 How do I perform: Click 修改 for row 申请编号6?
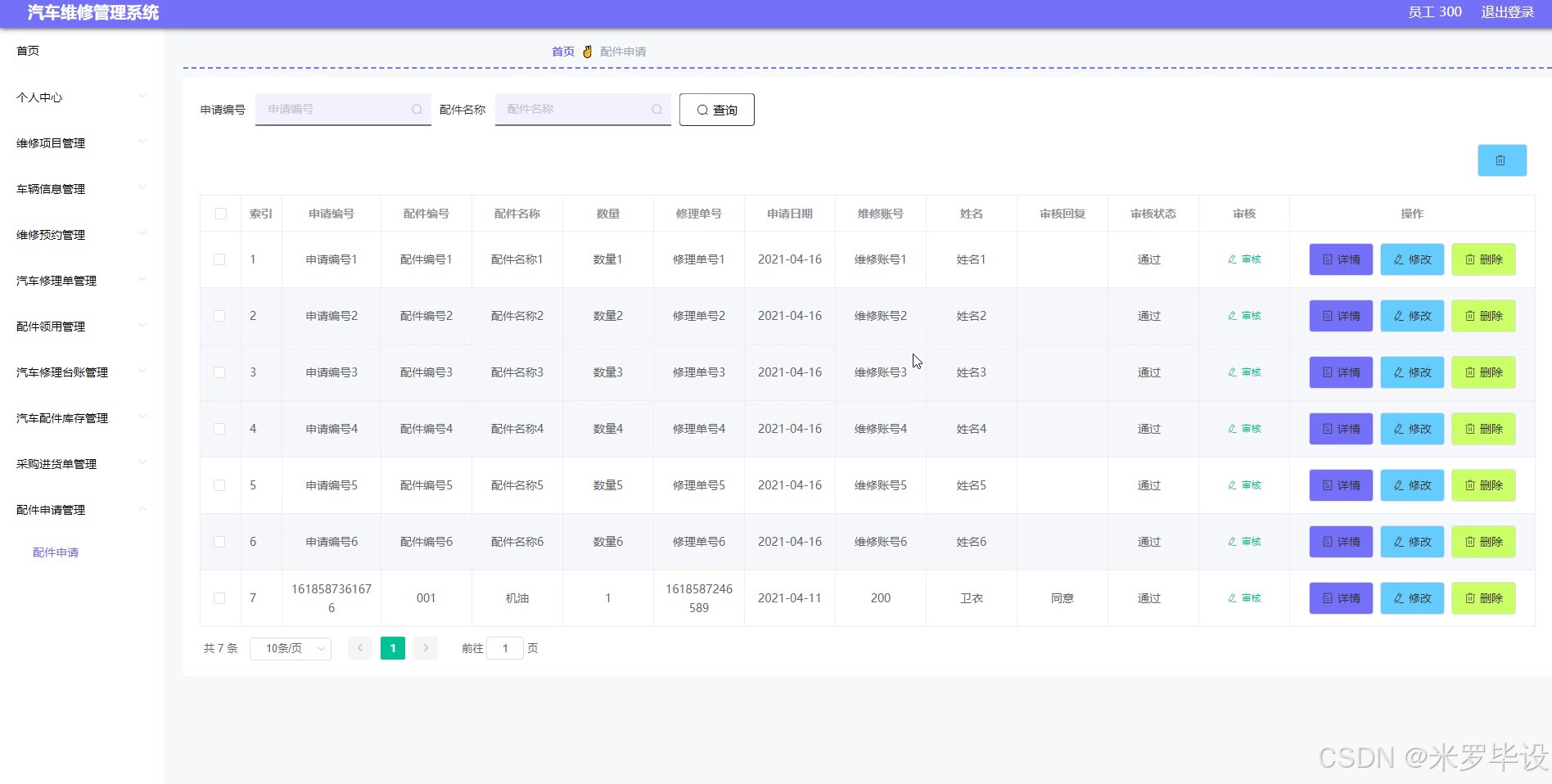click(1412, 542)
